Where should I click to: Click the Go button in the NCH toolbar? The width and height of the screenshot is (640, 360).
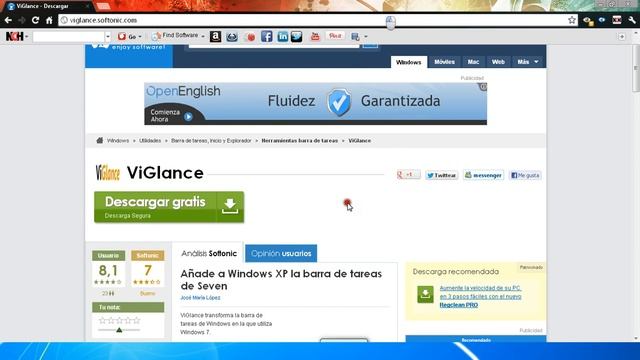pos(127,36)
